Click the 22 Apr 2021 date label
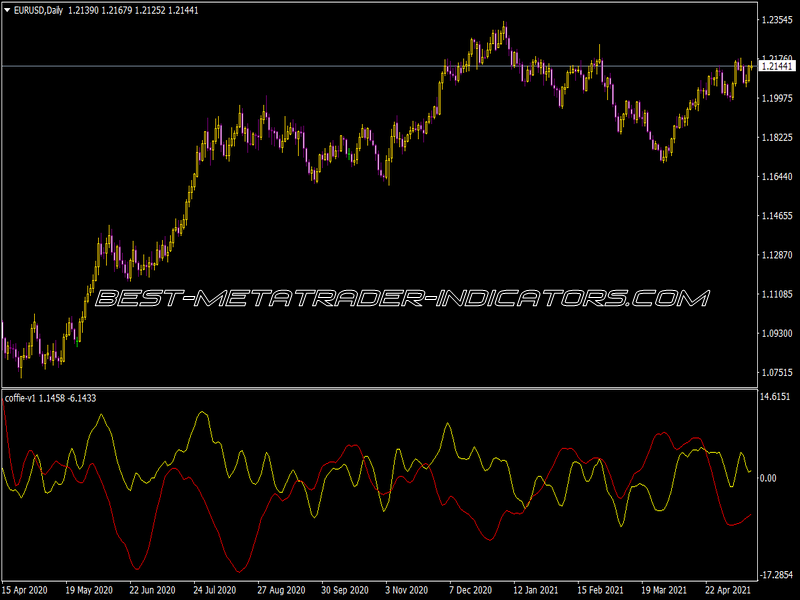The image size is (800, 600). (728, 590)
